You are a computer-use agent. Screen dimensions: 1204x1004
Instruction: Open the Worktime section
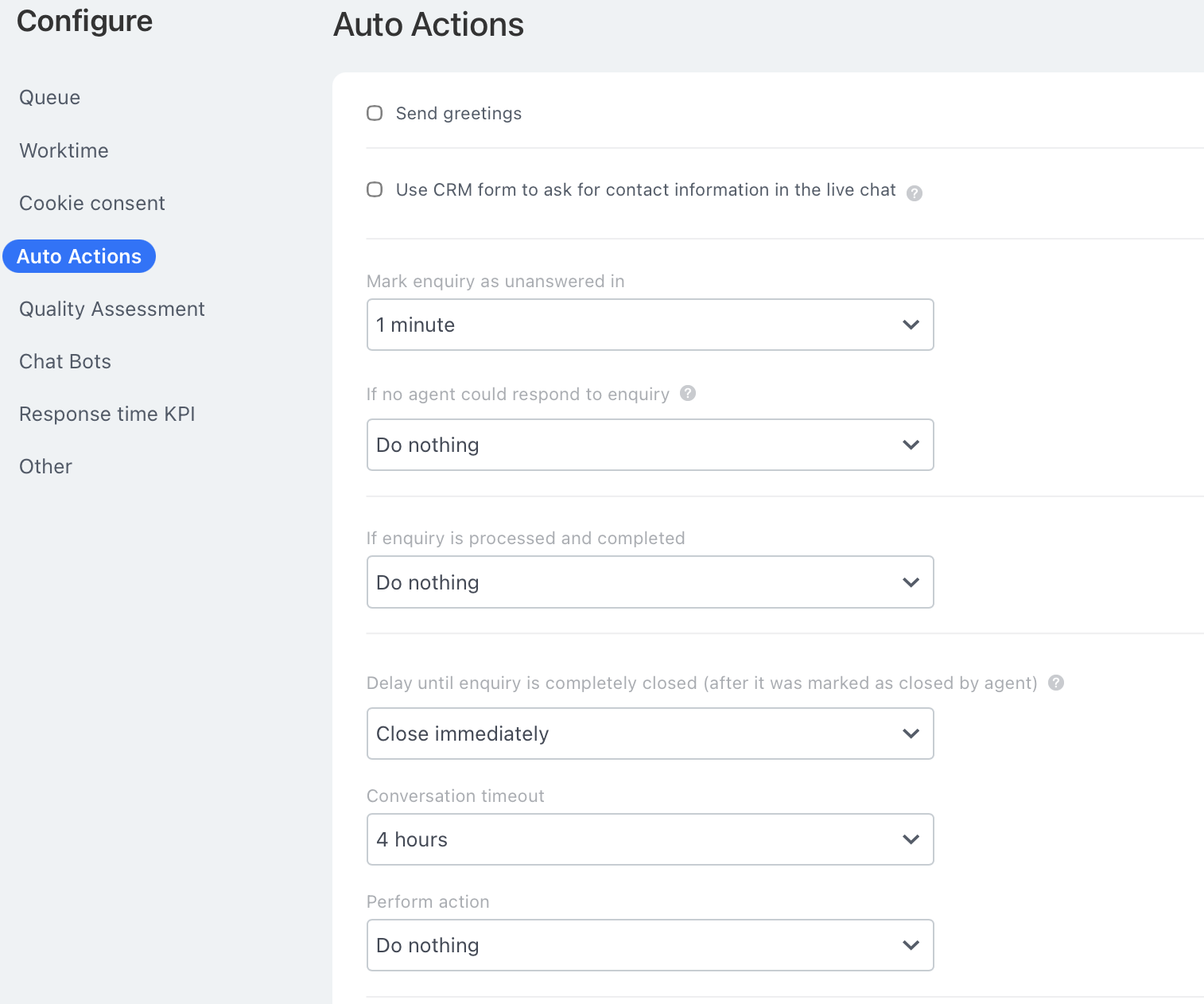tap(64, 150)
